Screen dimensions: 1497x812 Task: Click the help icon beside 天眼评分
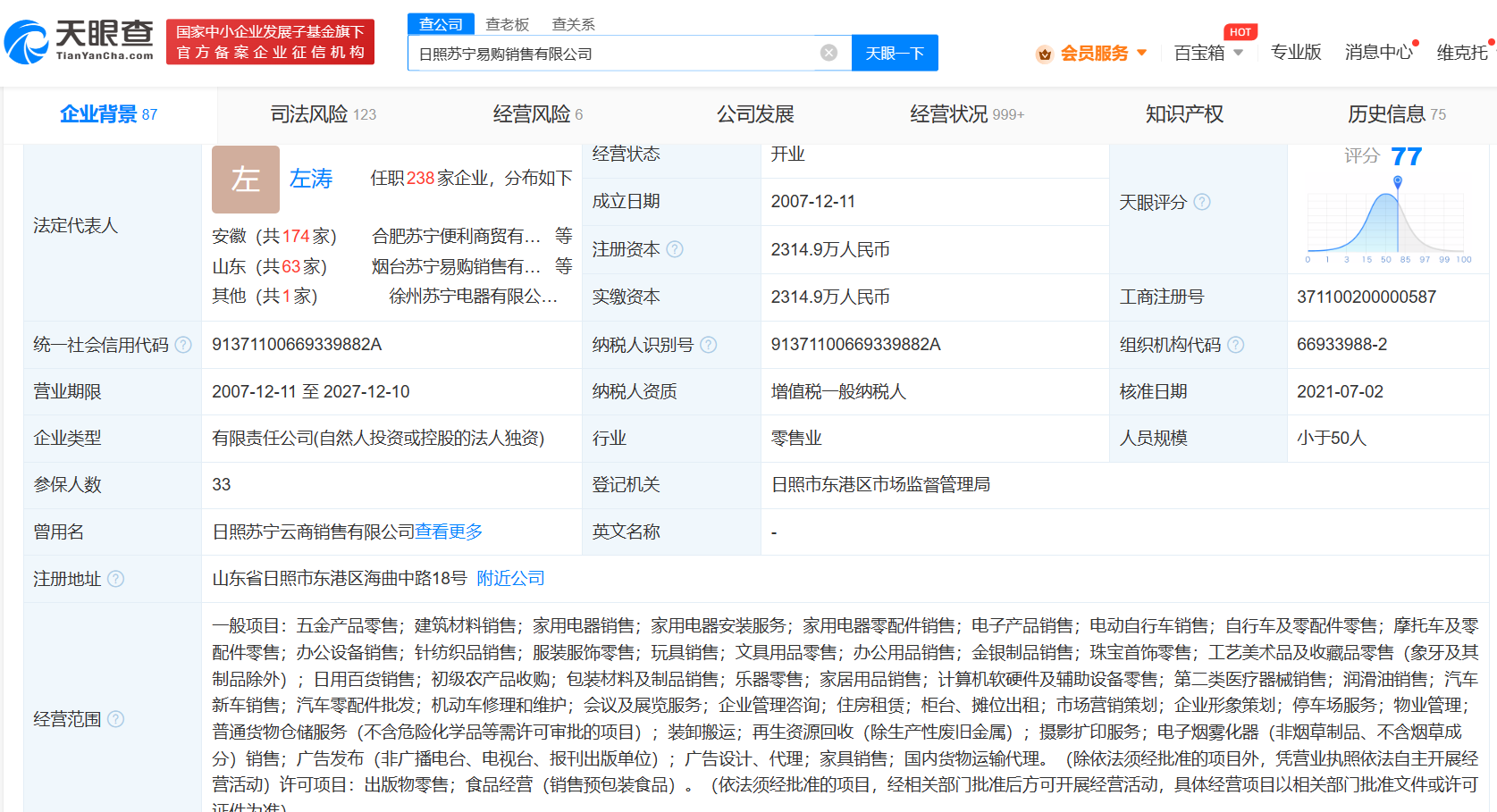pos(1202,202)
